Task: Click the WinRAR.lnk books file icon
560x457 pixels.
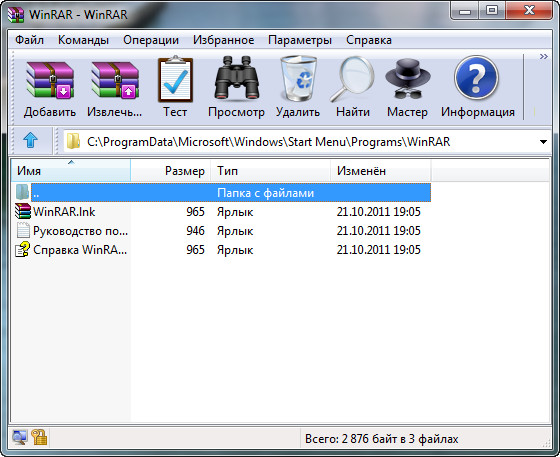Action: point(23,211)
